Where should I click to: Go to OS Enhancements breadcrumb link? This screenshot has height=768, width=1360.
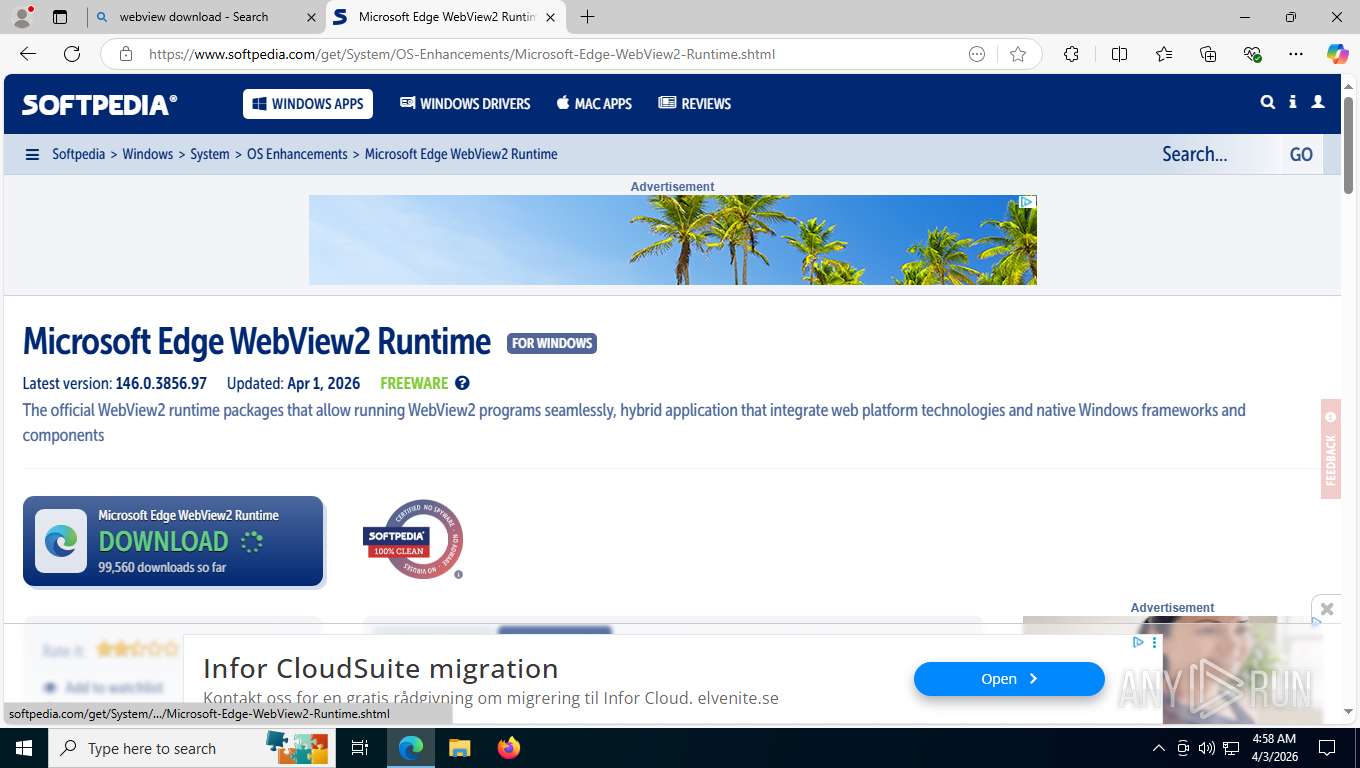[x=297, y=154]
